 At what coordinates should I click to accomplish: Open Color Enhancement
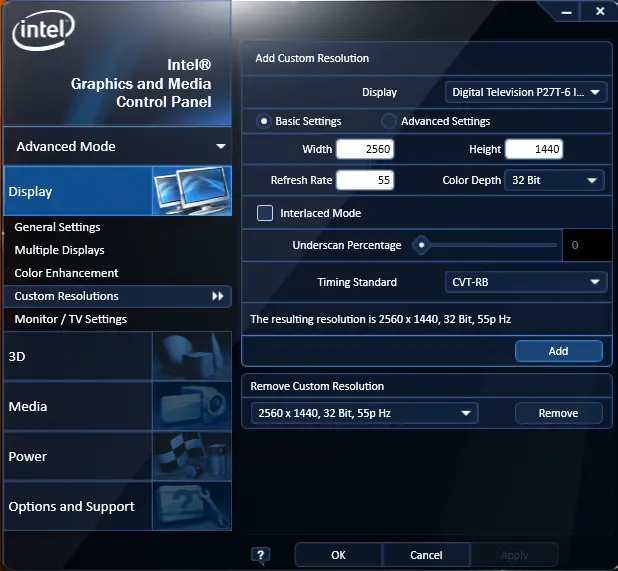click(67, 273)
